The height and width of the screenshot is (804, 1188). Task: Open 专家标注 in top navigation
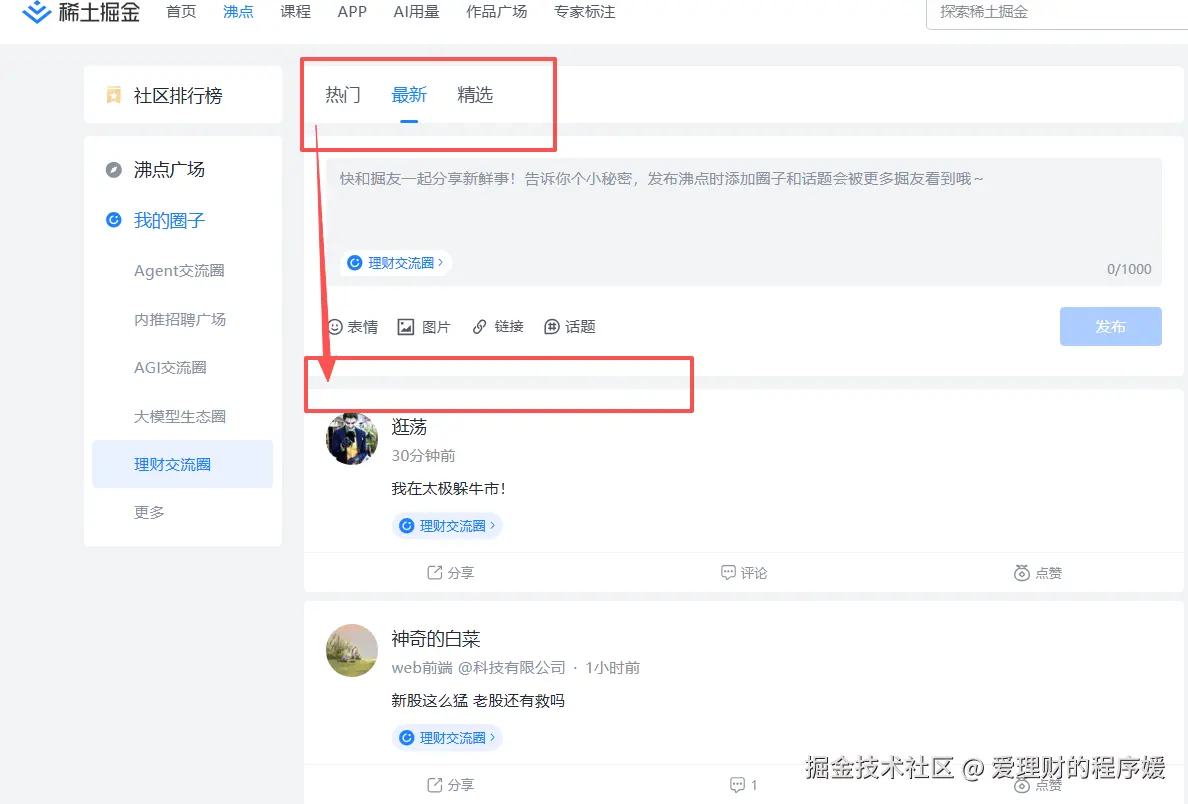[x=584, y=12]
